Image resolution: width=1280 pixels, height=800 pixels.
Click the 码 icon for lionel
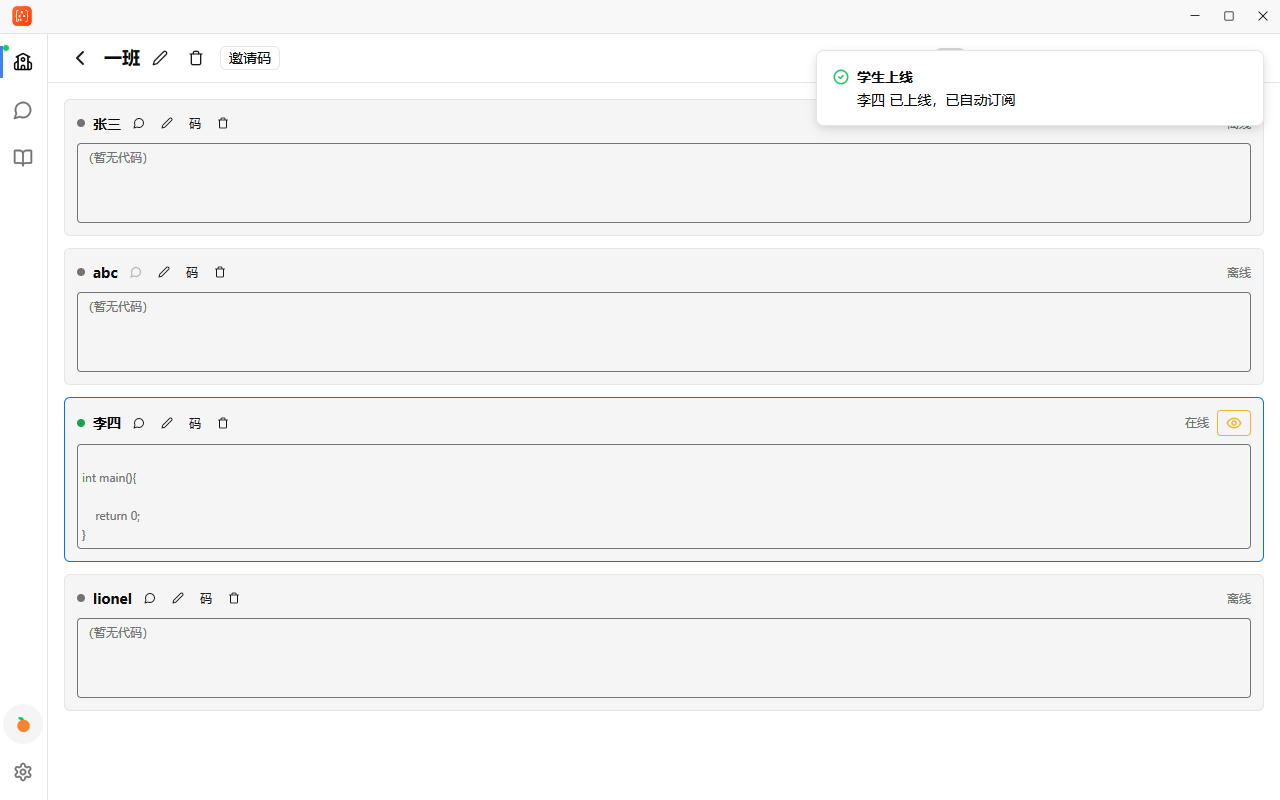click(206, 598)
